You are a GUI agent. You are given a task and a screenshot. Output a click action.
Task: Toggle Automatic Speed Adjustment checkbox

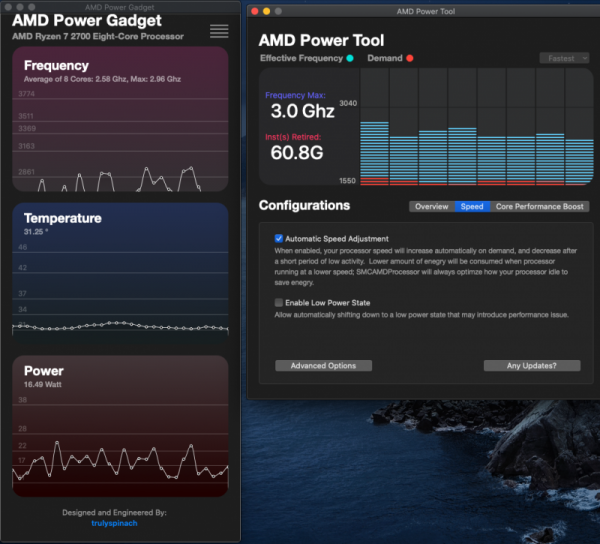coord(279,238)
